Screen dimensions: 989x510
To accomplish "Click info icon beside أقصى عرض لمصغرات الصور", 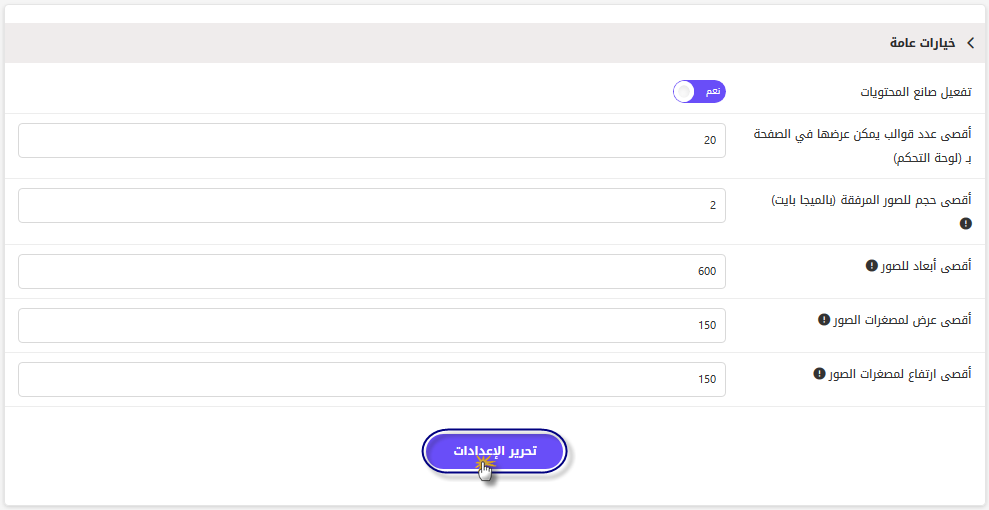I will pos(823,320).
